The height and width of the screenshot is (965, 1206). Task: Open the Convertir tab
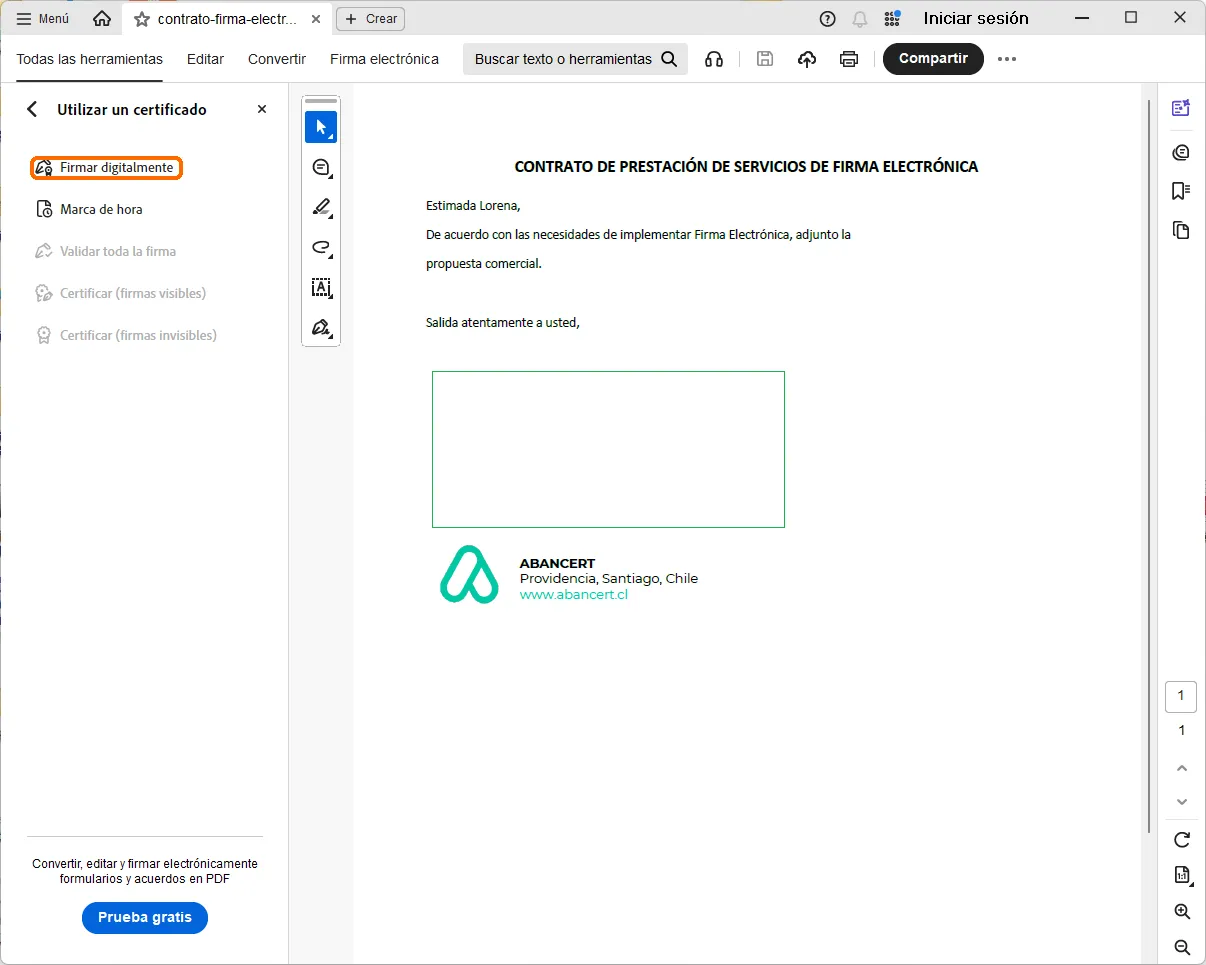pyautogui.click(x=277, y=59)
